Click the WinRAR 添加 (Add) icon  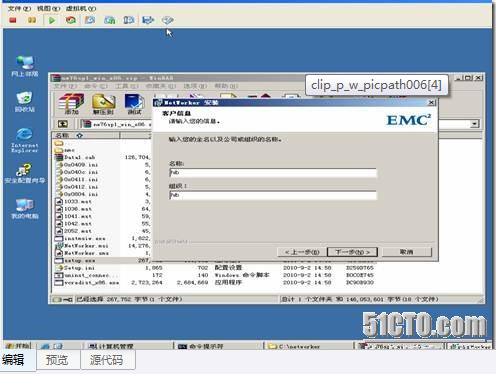pos(71,104)
